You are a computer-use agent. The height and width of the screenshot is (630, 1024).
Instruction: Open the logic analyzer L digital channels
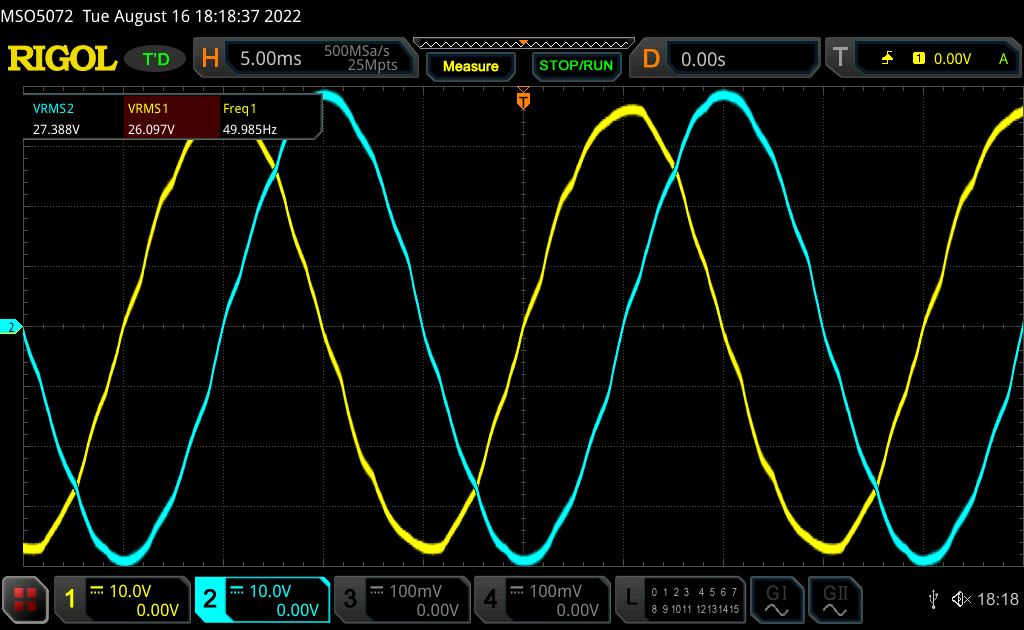pos(681,599)
